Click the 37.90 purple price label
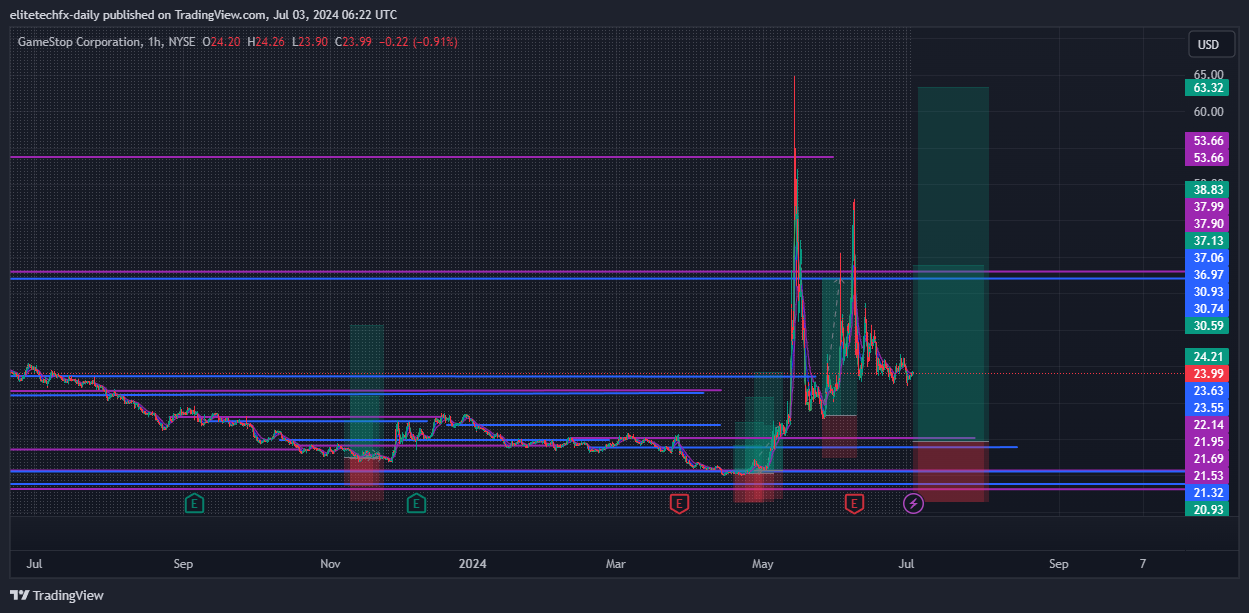 click(1209, 223)
